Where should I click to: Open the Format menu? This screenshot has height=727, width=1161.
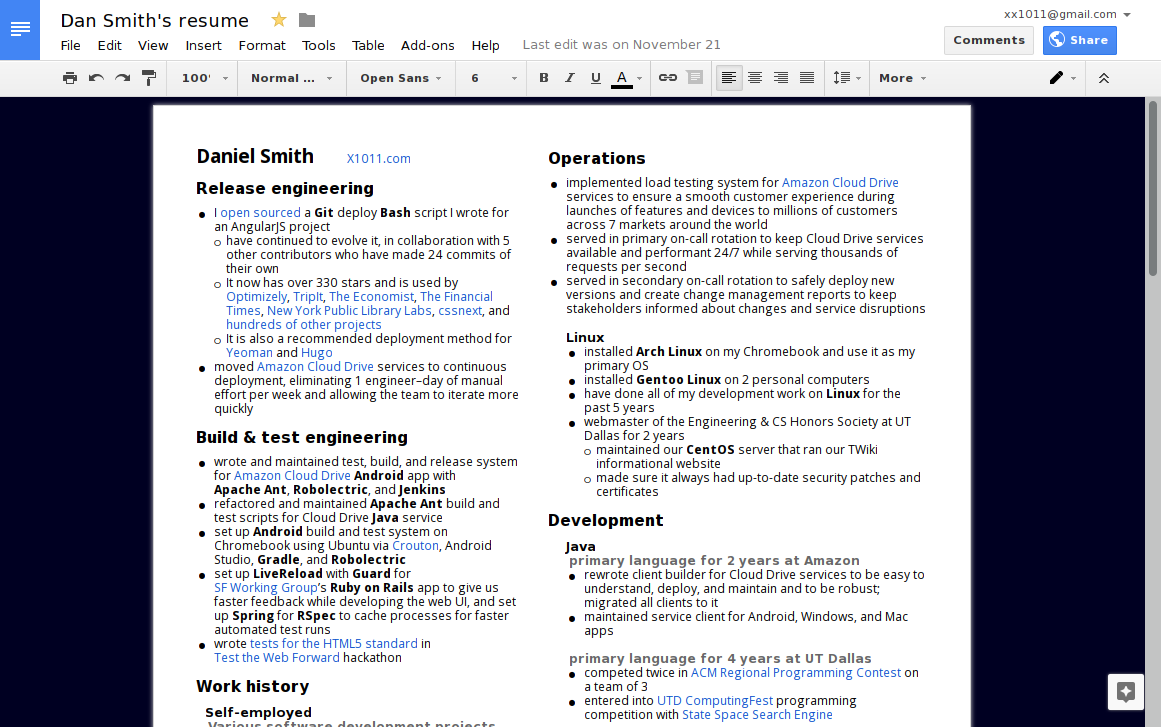pyautogui.click(x=261, y=45)
